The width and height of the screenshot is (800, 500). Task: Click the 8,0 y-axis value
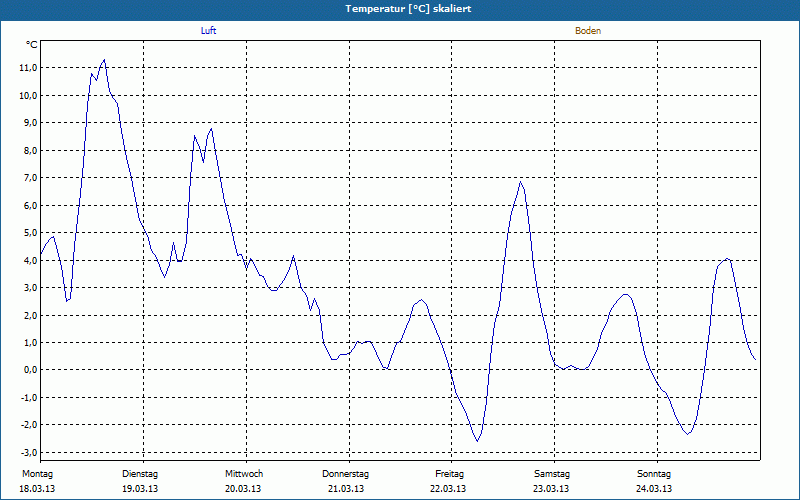coord(30,151)
